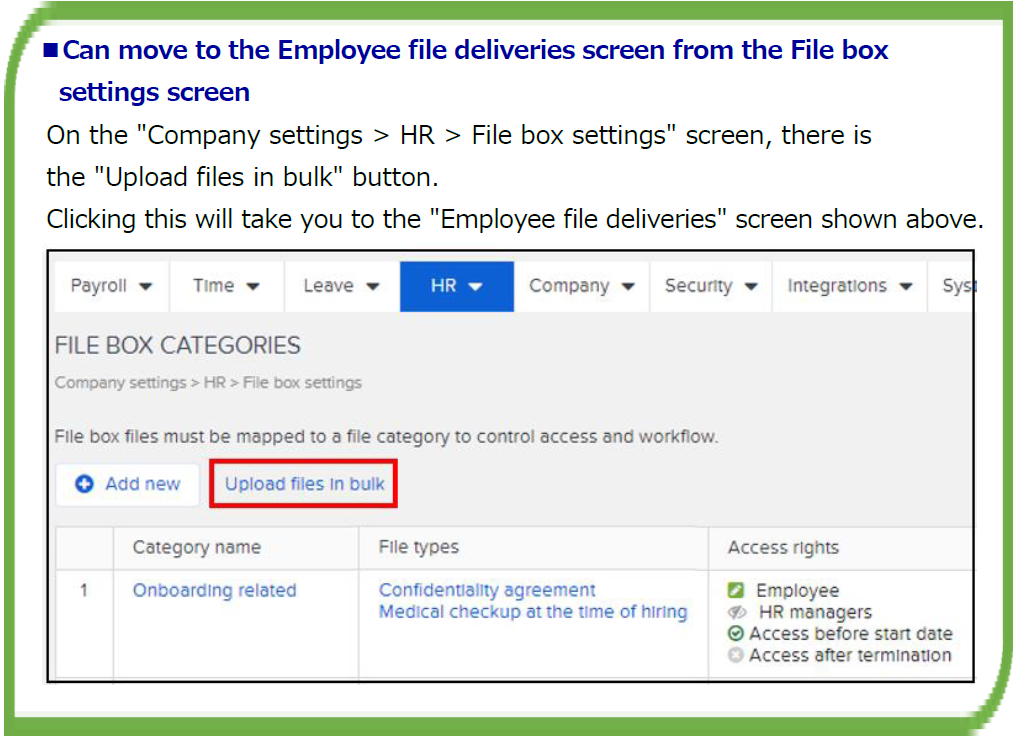Click the breadcrumb Company settings > HR > File box settings
The height and width of the screenshot is (739, 1015).
(x=208, y=382)
